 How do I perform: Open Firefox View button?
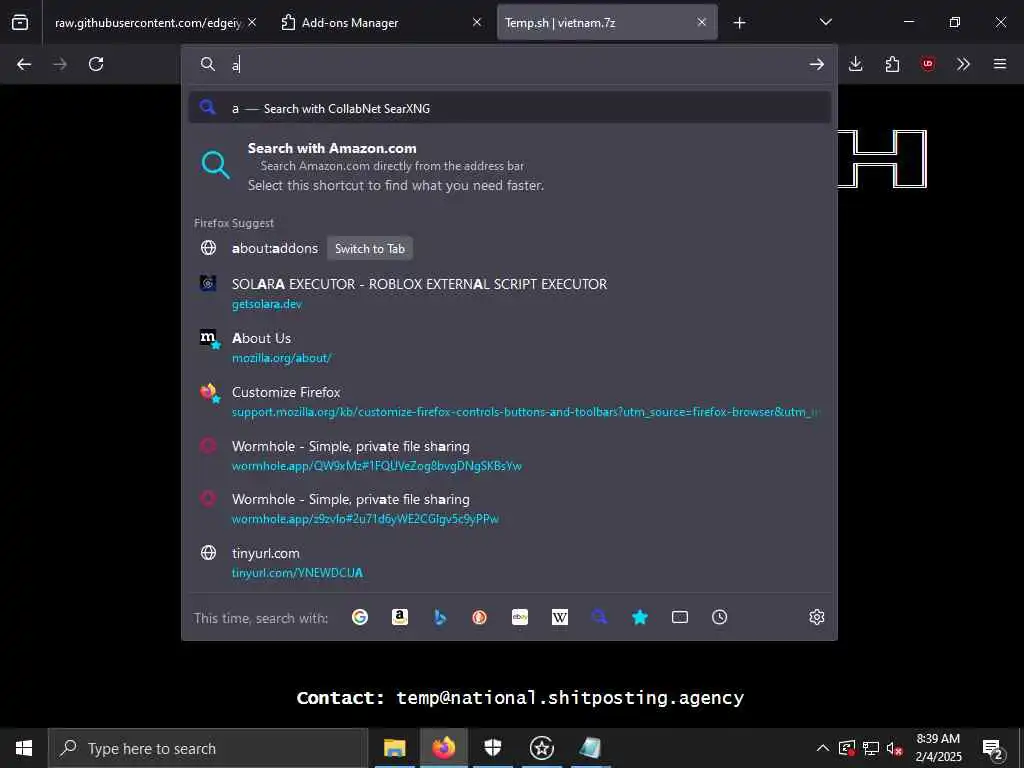(20, 22)
